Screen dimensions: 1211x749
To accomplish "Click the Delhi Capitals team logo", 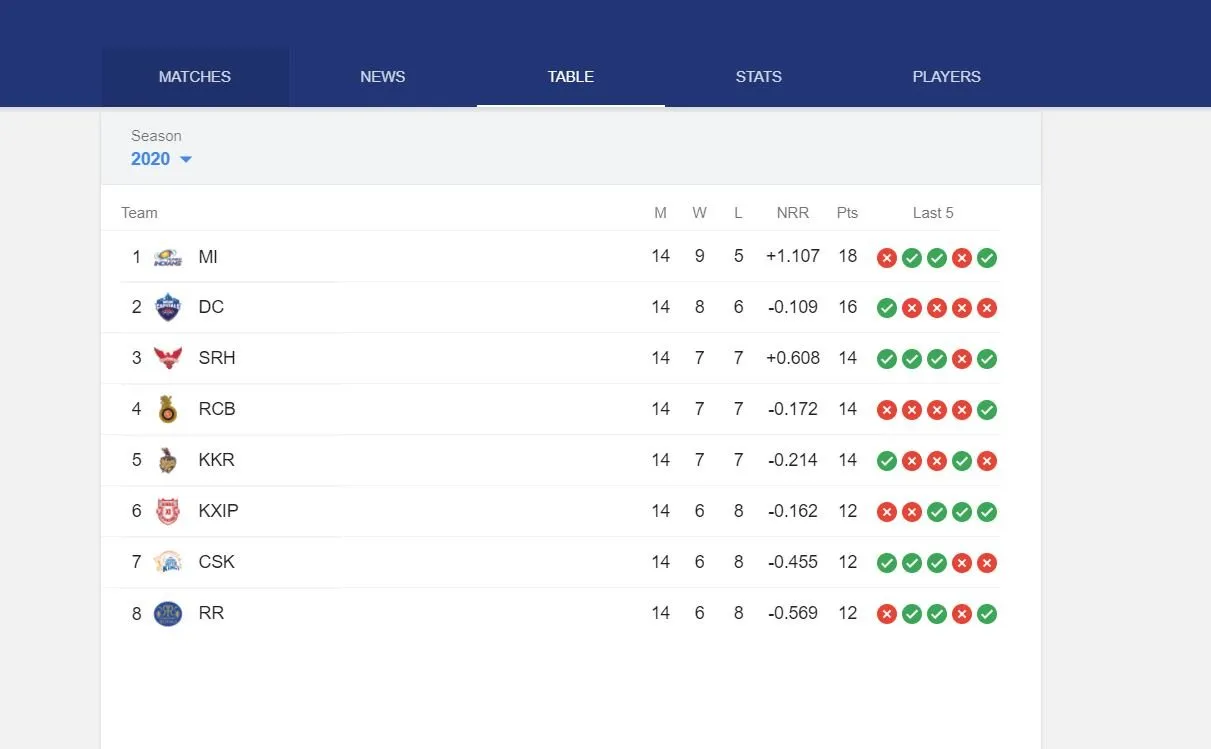I will [168, 307].
